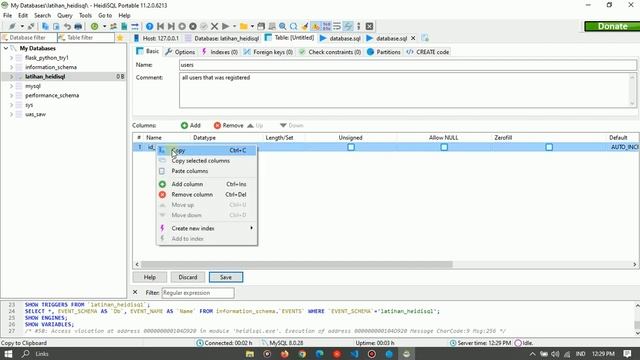The height and width of the screenshot is (360, 640).
Task: Expand the uas_saw database node
Action: (11, 114)
